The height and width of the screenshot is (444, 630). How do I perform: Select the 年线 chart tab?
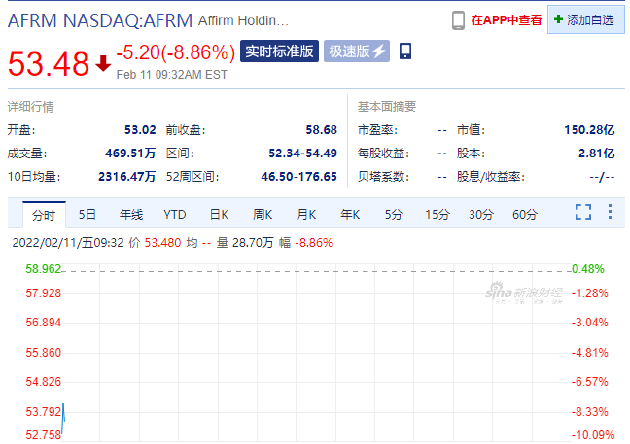(131, 215)
